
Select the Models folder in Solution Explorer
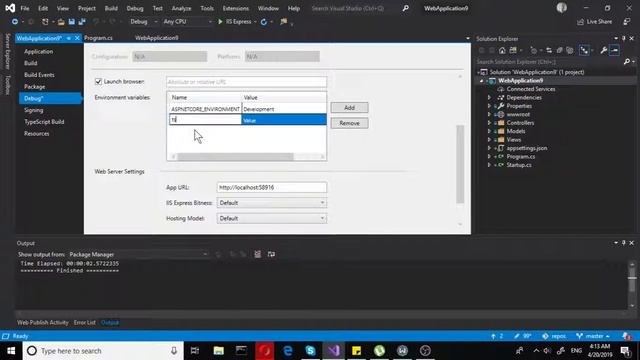click(516, 131)
